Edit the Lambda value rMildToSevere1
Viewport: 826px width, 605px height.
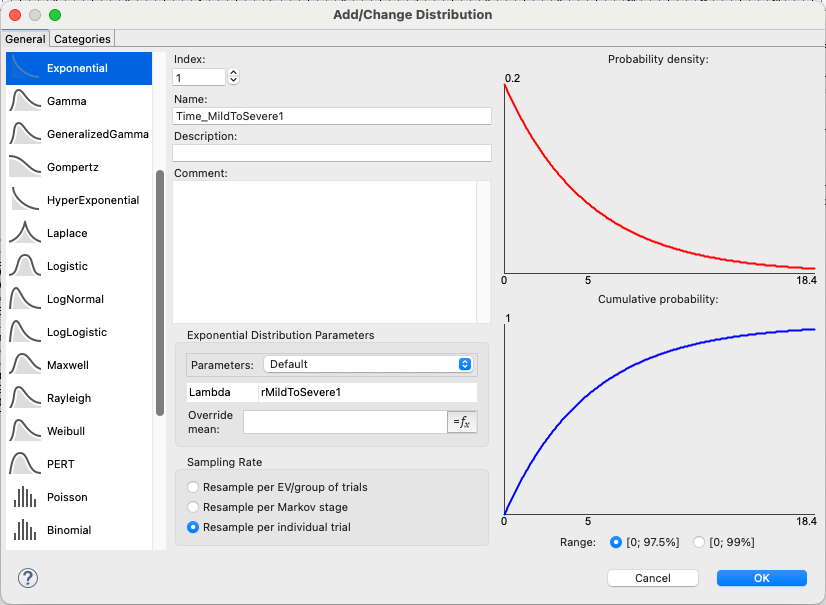click(368, 392)
